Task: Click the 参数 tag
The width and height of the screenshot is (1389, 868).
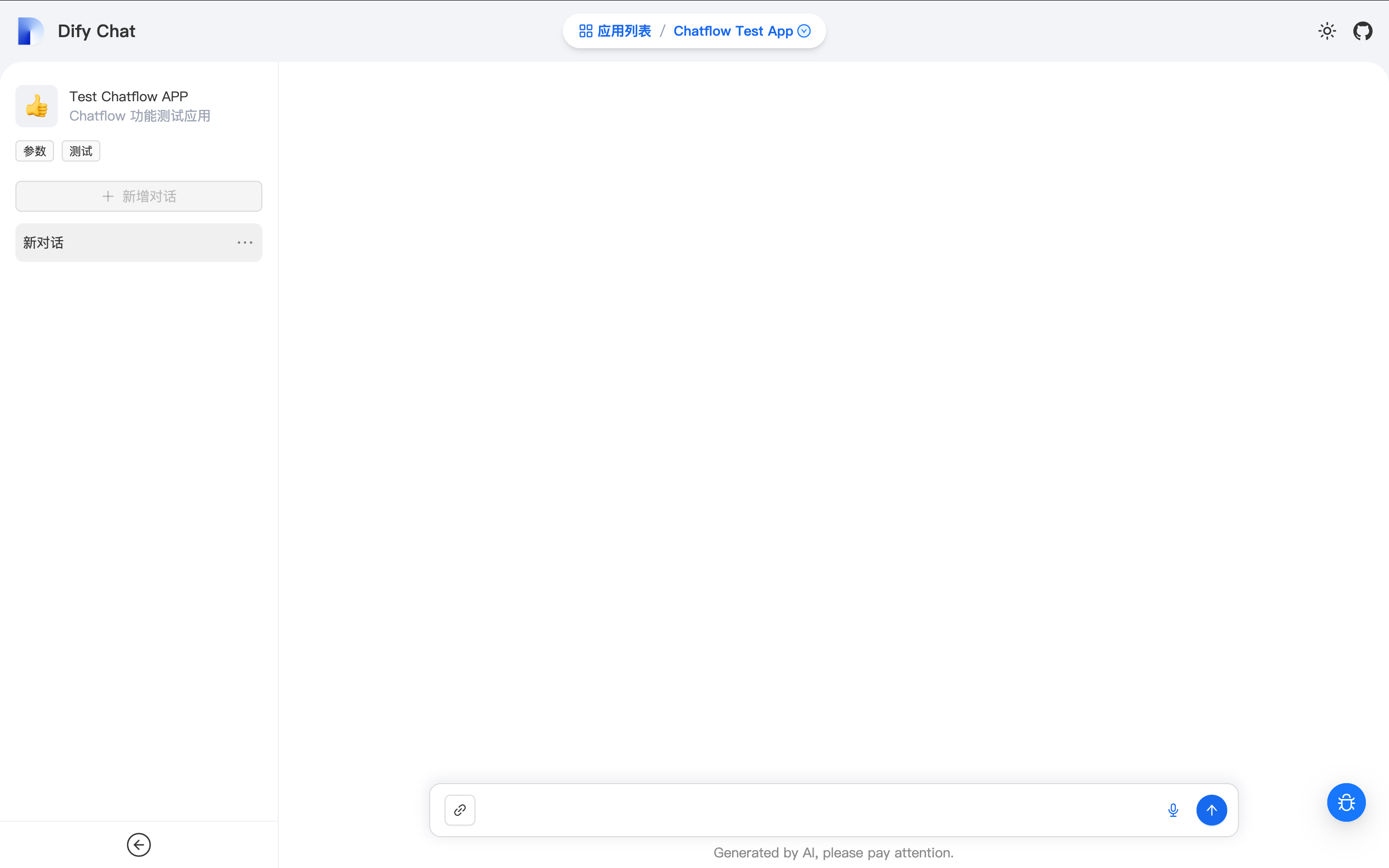Action: pyautogui.click(x=34, y=151)
